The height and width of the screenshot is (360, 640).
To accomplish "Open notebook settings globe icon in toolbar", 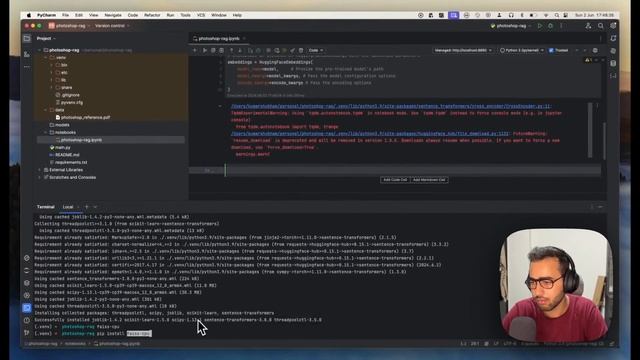I will pyautogui.click(x=595, y=50).
